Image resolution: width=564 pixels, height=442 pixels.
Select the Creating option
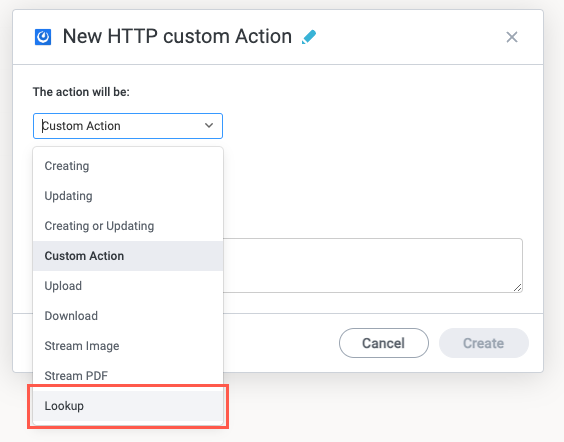point(128,166)
